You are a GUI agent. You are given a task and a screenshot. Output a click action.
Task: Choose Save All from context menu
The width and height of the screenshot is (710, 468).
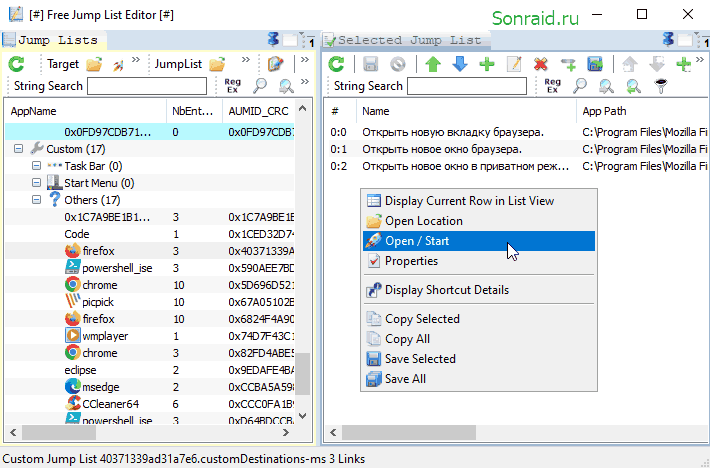click(479, 378)
